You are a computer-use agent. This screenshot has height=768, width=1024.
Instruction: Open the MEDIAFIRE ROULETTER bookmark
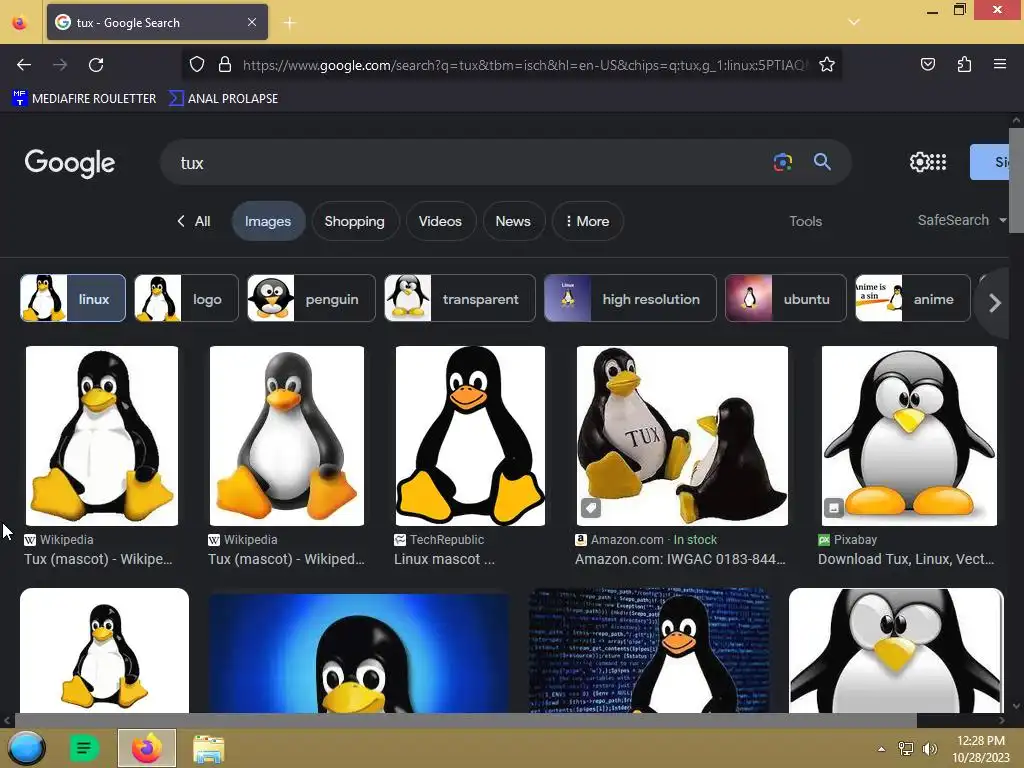pyautogui.click(x=84, y=99)
